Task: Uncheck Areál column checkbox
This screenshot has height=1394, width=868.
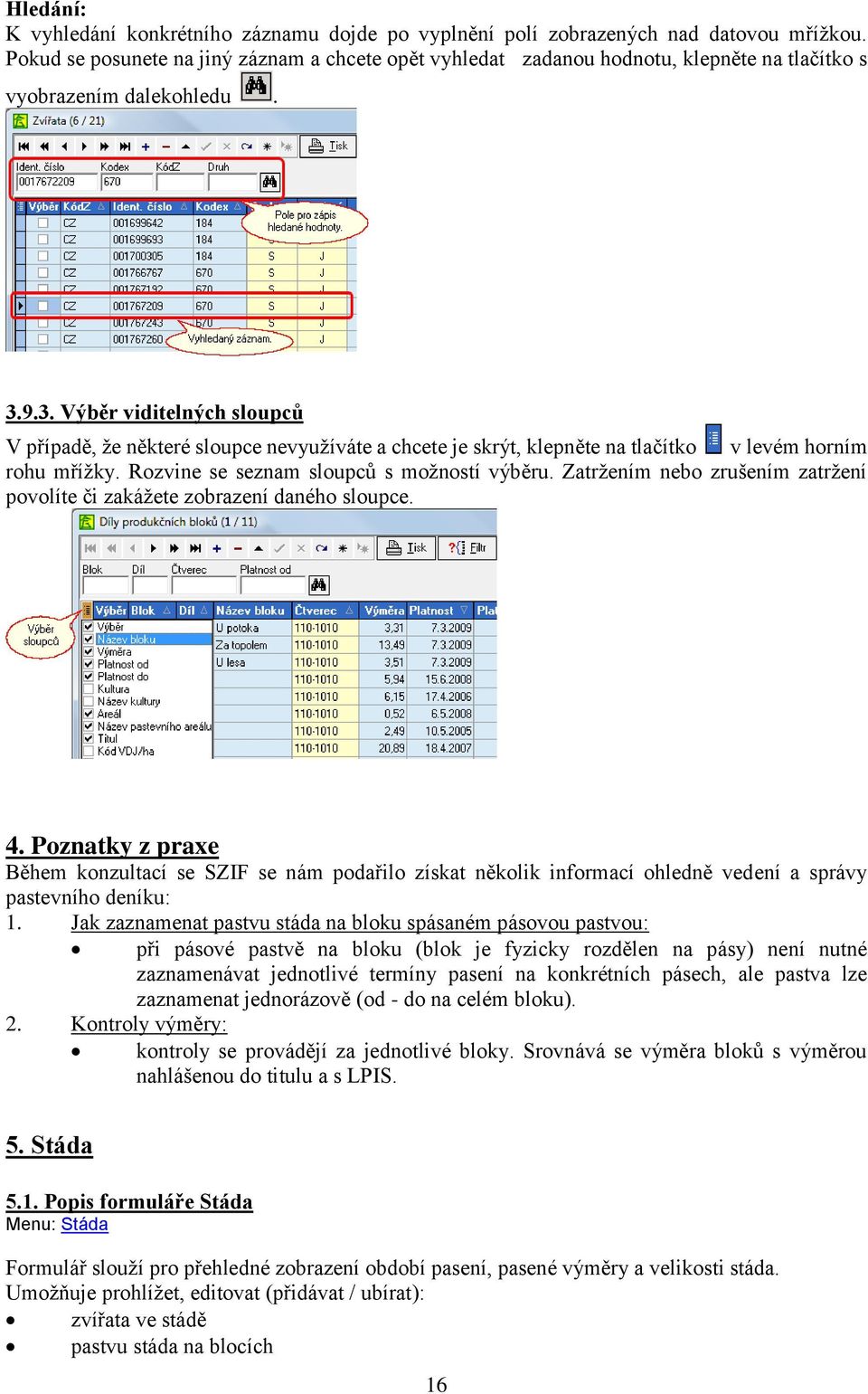Action: point(89,714)
